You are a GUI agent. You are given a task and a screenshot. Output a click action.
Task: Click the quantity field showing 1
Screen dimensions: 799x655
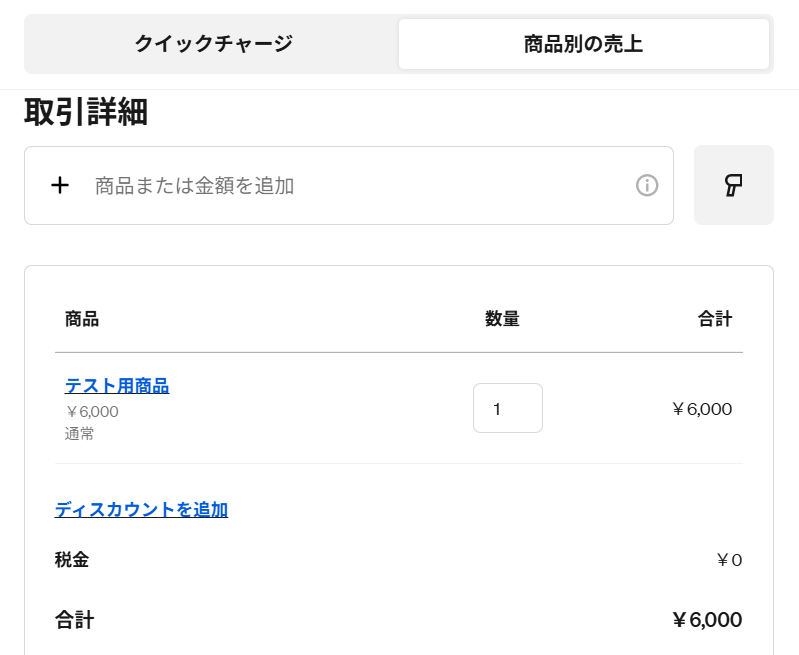click(x=508, y=408)
